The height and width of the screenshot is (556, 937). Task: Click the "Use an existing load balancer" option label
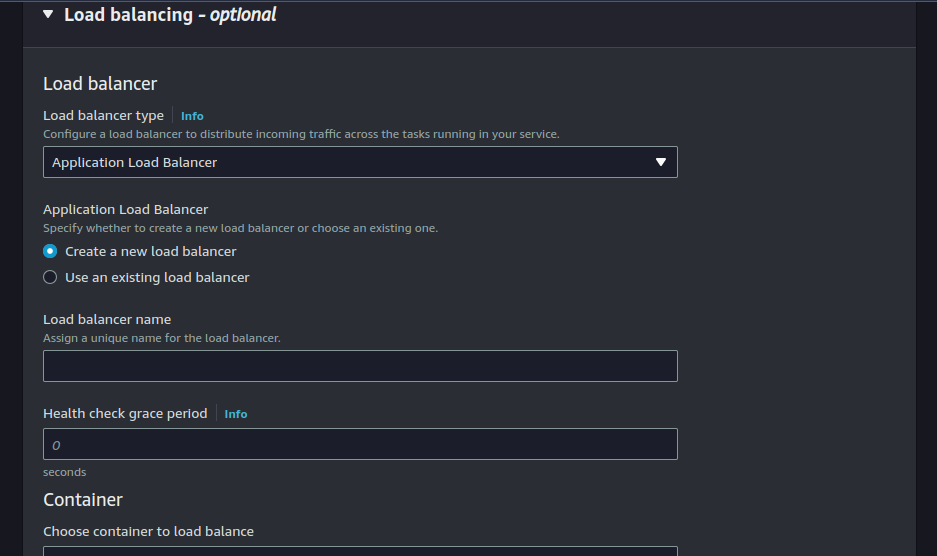pos(157,277)
